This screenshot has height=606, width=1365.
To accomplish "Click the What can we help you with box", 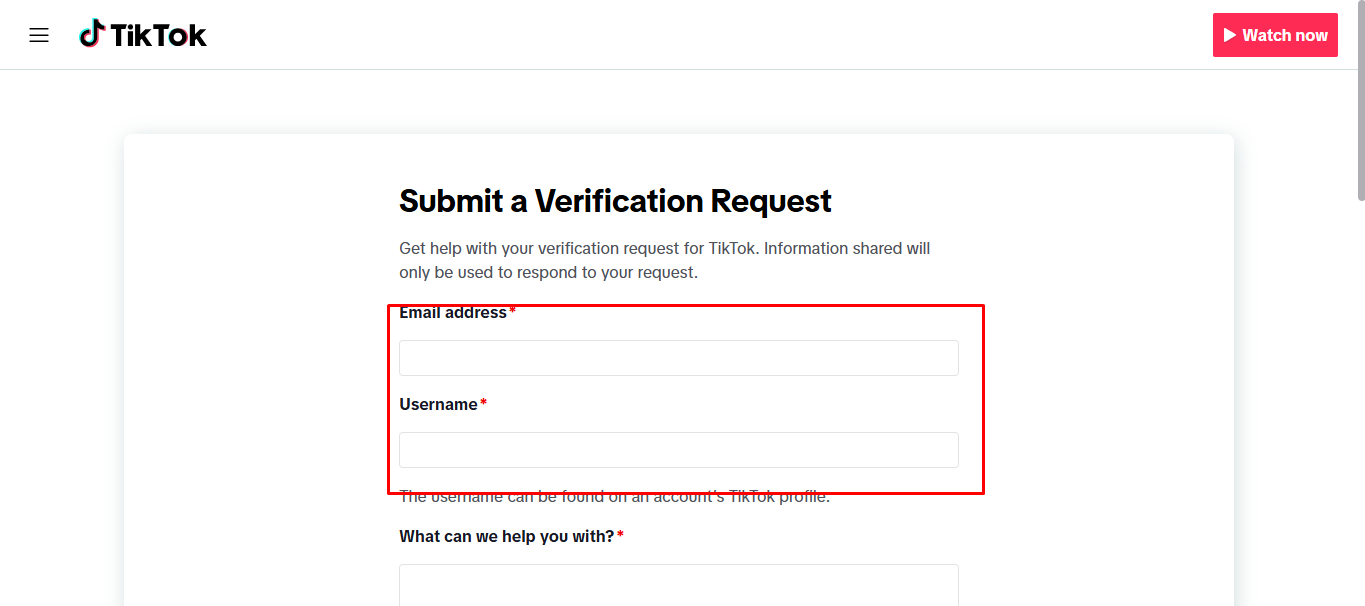I will tap(678, 585).
